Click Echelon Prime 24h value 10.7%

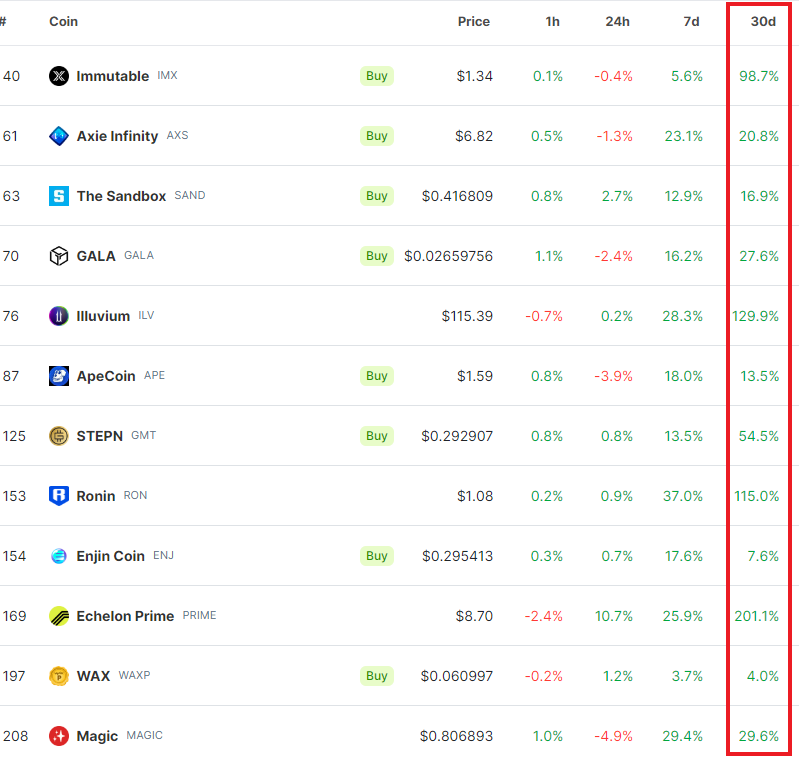pyautogui.click(x=614, y=616)
